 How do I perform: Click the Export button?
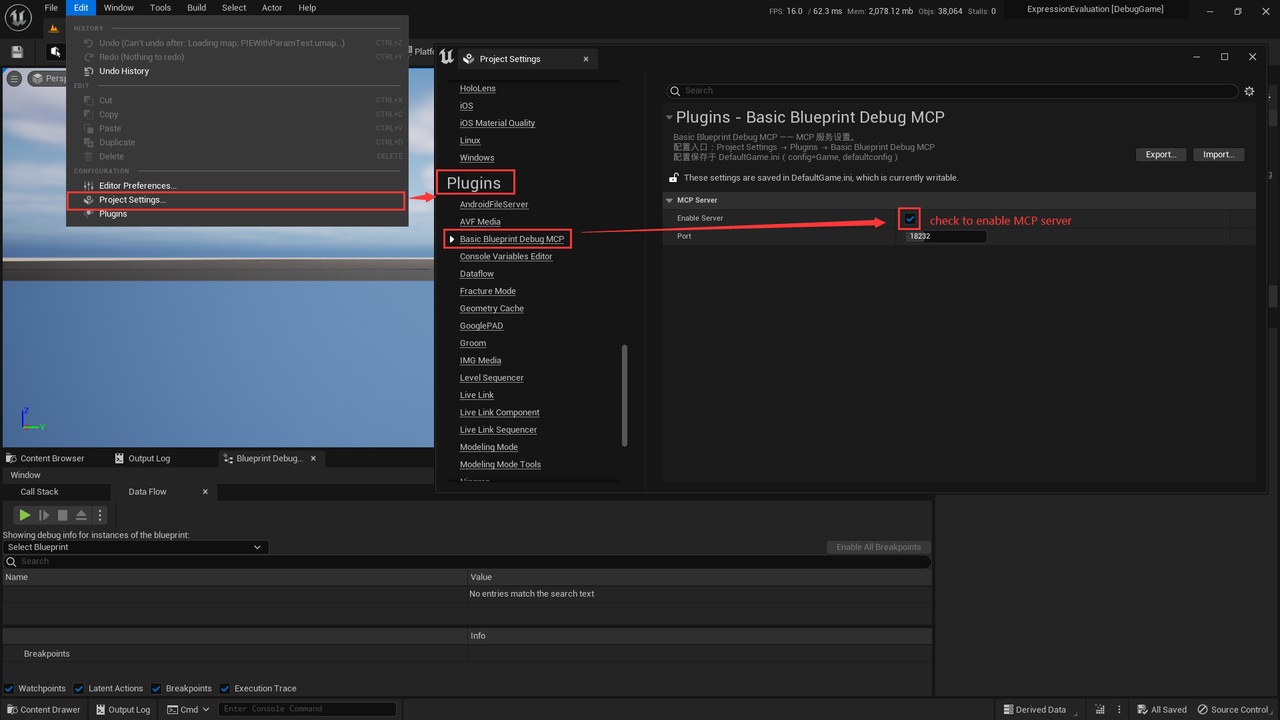point(1161,154)
